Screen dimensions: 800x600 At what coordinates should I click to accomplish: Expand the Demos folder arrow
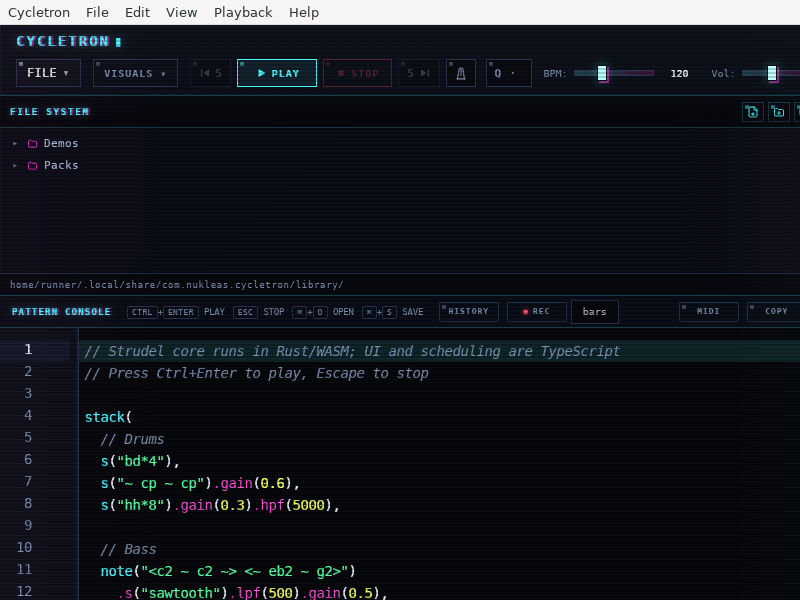tap(15, 143)
